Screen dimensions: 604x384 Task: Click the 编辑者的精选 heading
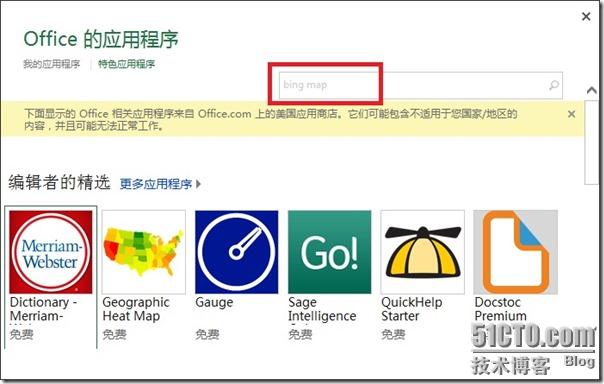(60, 183)
